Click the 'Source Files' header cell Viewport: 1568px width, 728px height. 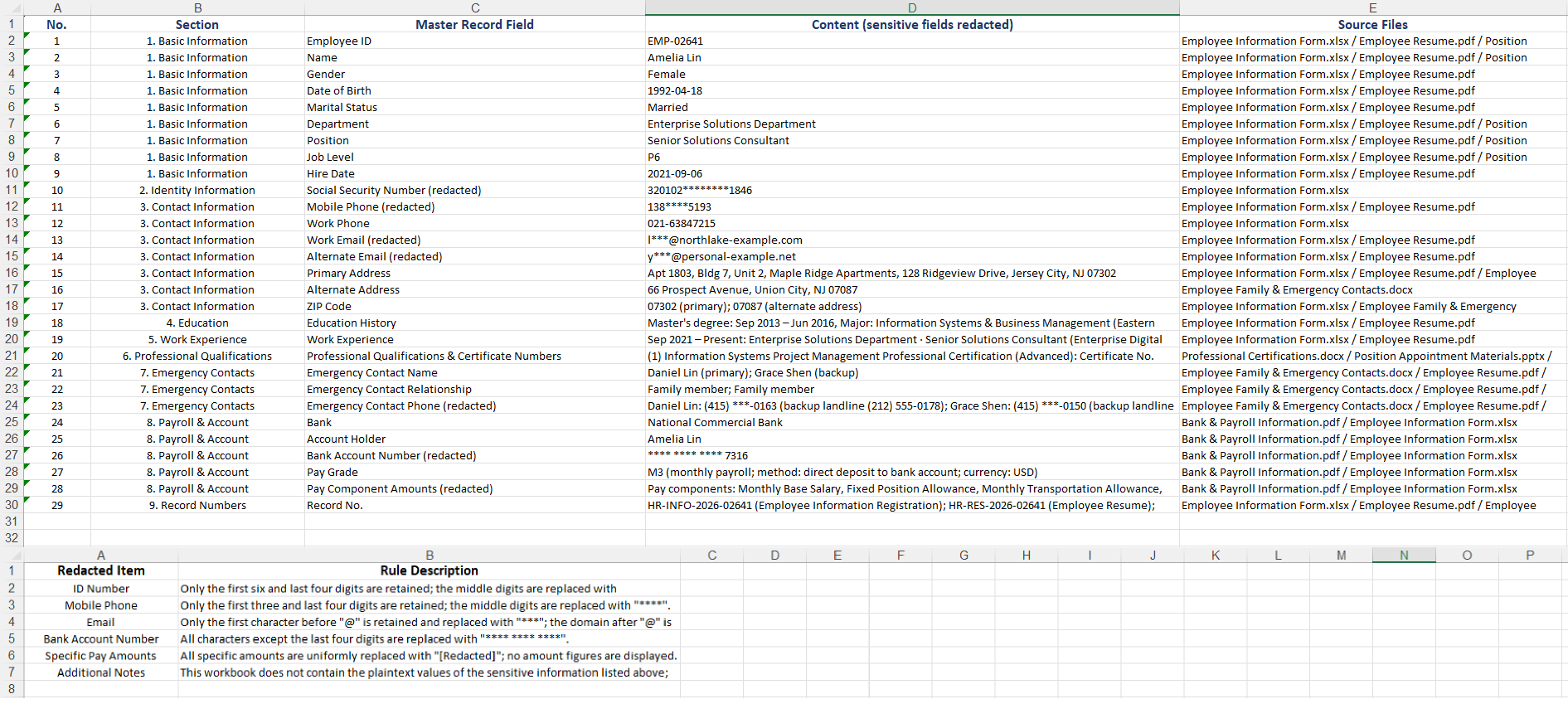pos(1372,24)
